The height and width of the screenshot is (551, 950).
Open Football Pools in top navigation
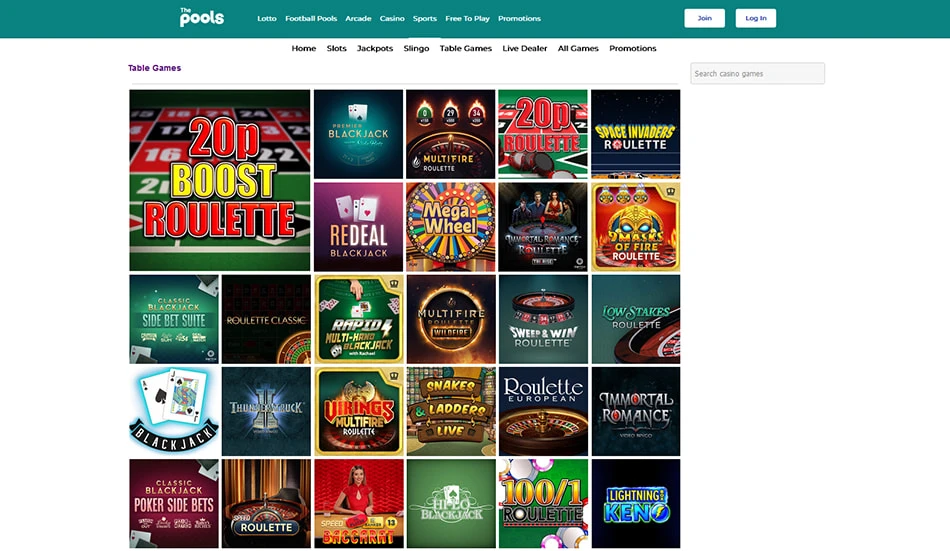pos(311,18)
